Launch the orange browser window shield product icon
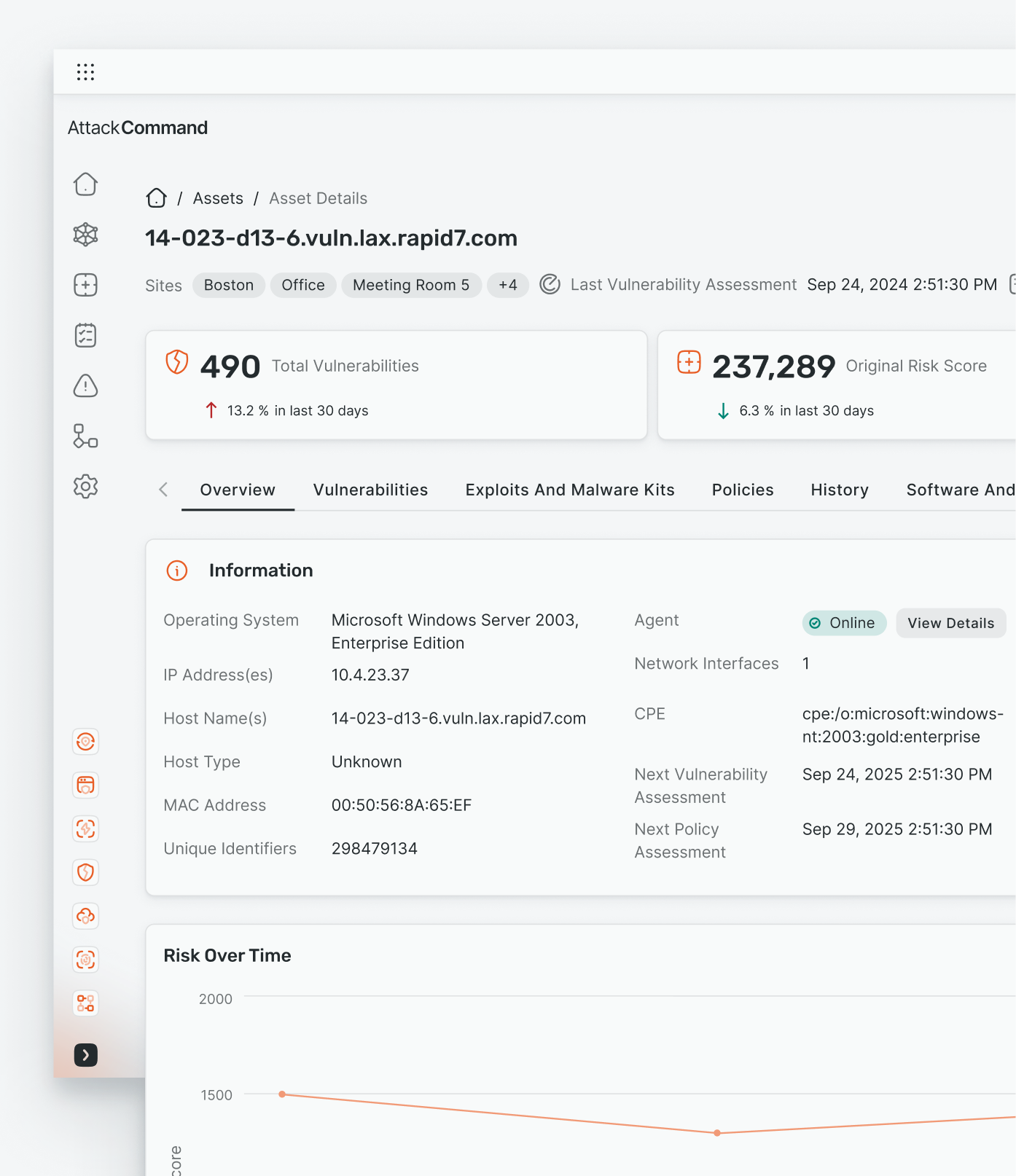 pyautogui.click(x=85, y=785)
